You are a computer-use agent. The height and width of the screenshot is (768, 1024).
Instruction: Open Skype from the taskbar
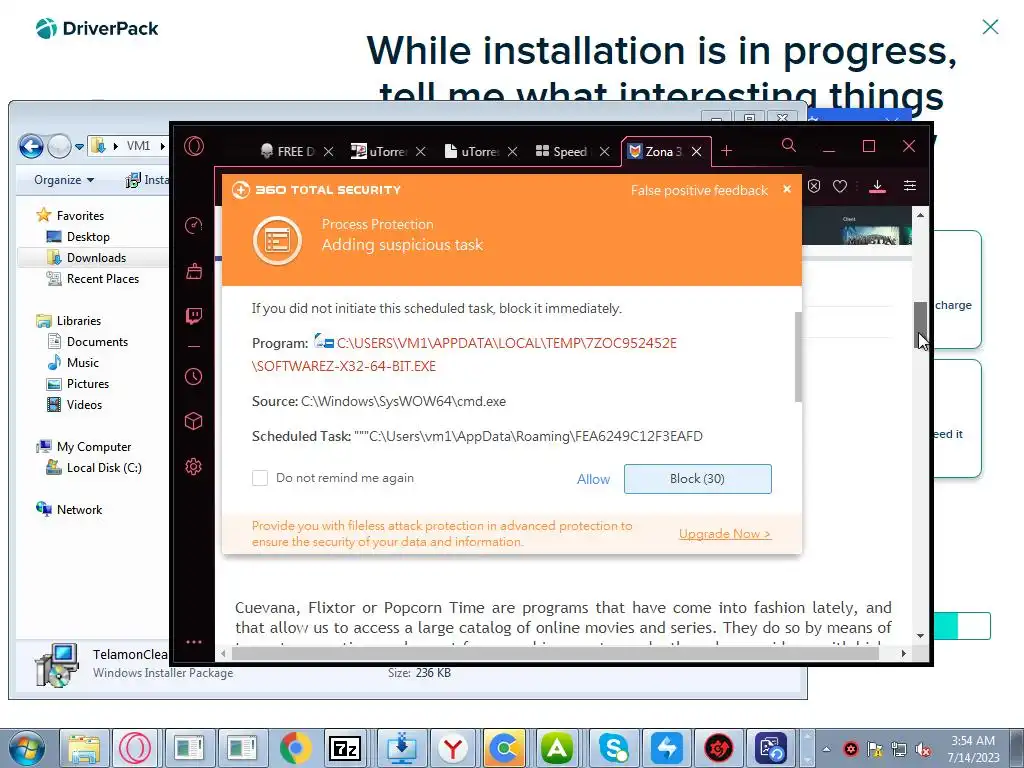click(x=613, y=748)
